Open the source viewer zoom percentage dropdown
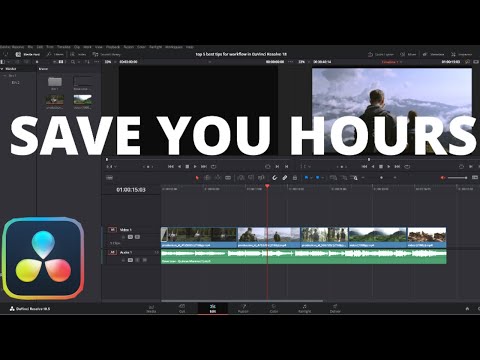 coord(110,62)
